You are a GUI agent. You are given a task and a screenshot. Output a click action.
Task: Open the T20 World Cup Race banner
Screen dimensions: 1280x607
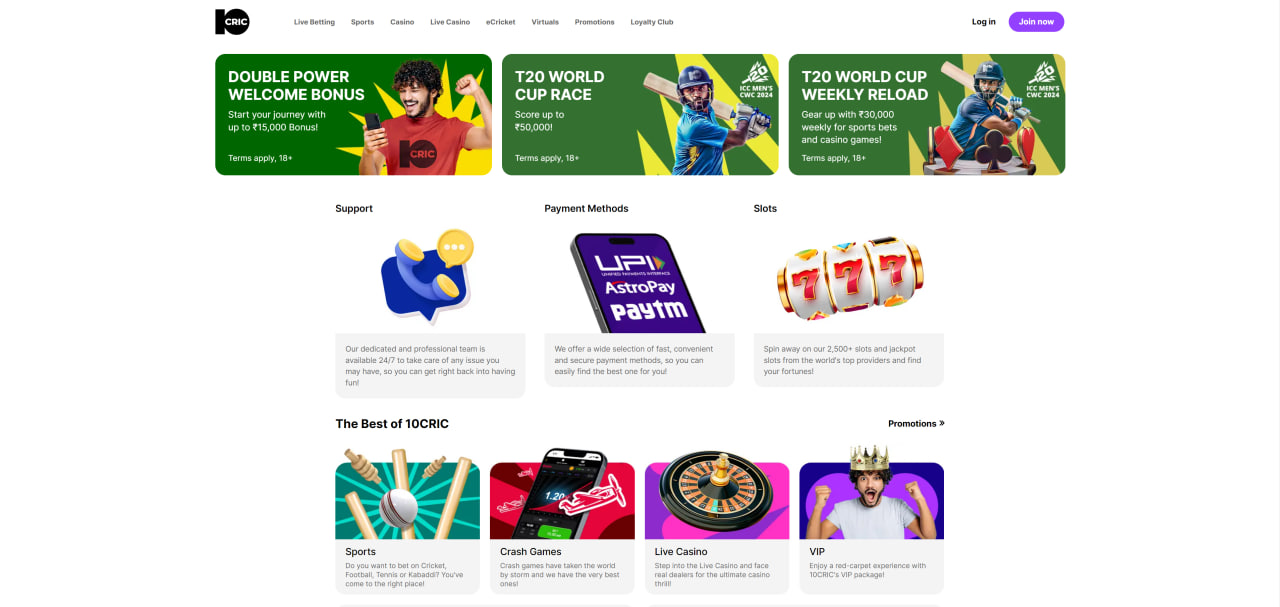coord(640,115)
